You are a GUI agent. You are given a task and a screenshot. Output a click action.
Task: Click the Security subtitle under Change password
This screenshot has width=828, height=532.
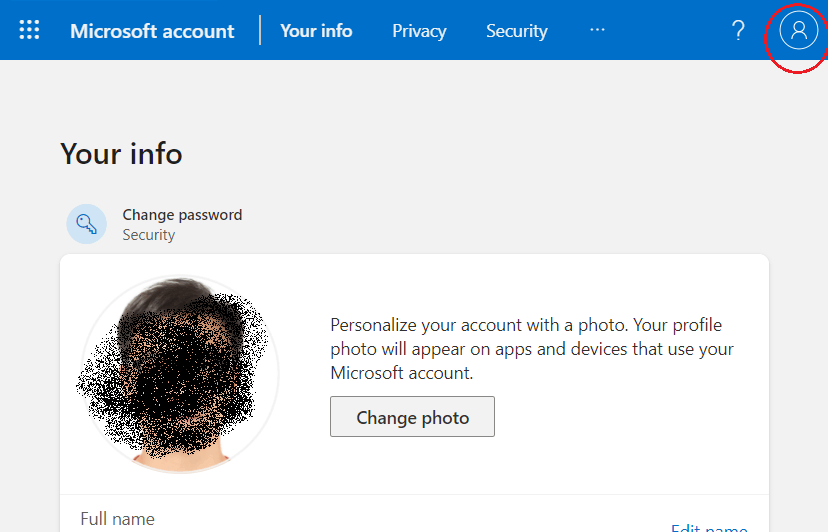click(148, 235)
